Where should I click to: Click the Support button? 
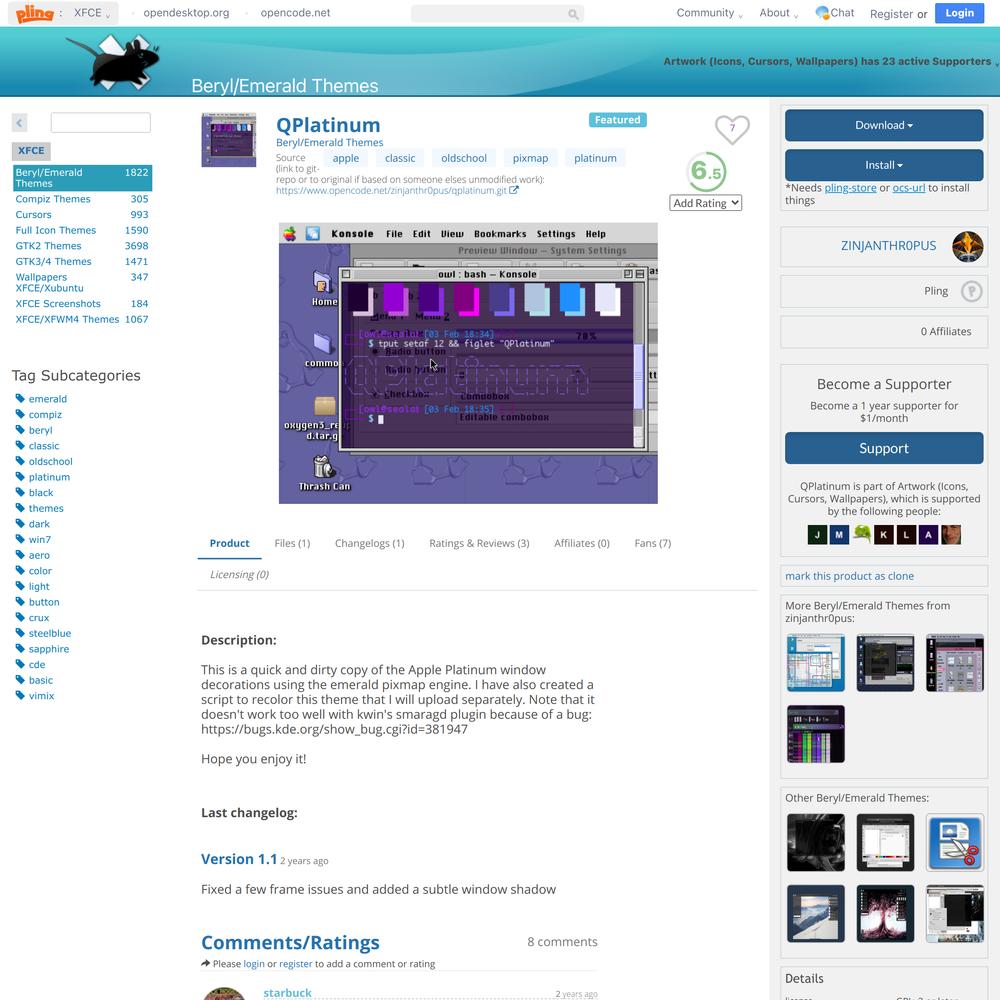884,448
